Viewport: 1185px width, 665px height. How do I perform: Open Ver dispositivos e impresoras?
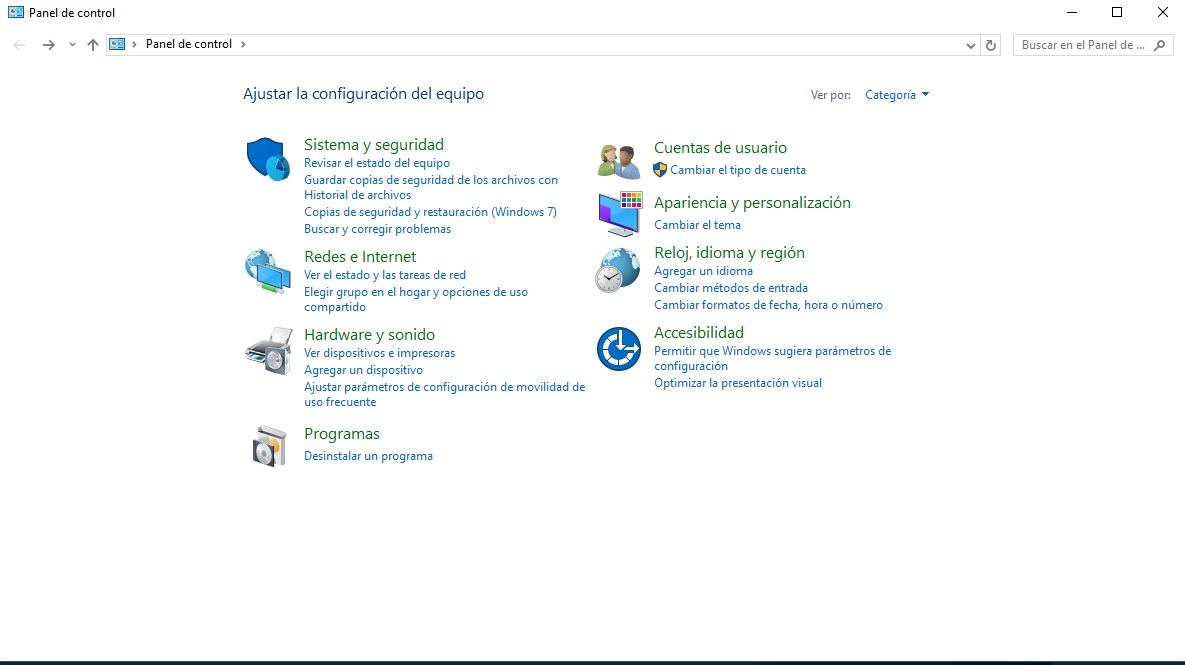click(x=379, y=353)
